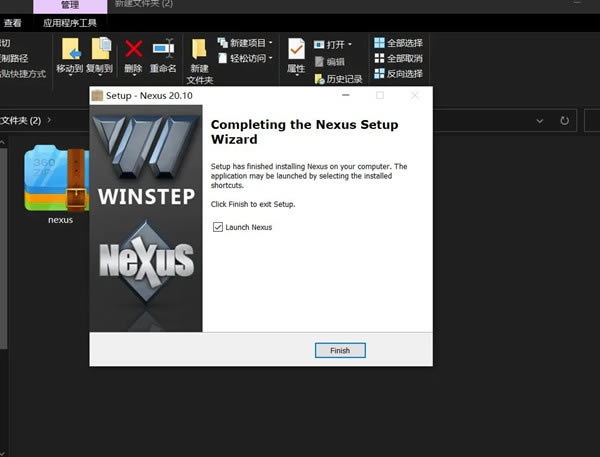This screenshot has height=457, width=600.
Task: Click the 文件夹 (2) breadcrumb in address bar
Action: pyautogui.click(x=20, y=121)
